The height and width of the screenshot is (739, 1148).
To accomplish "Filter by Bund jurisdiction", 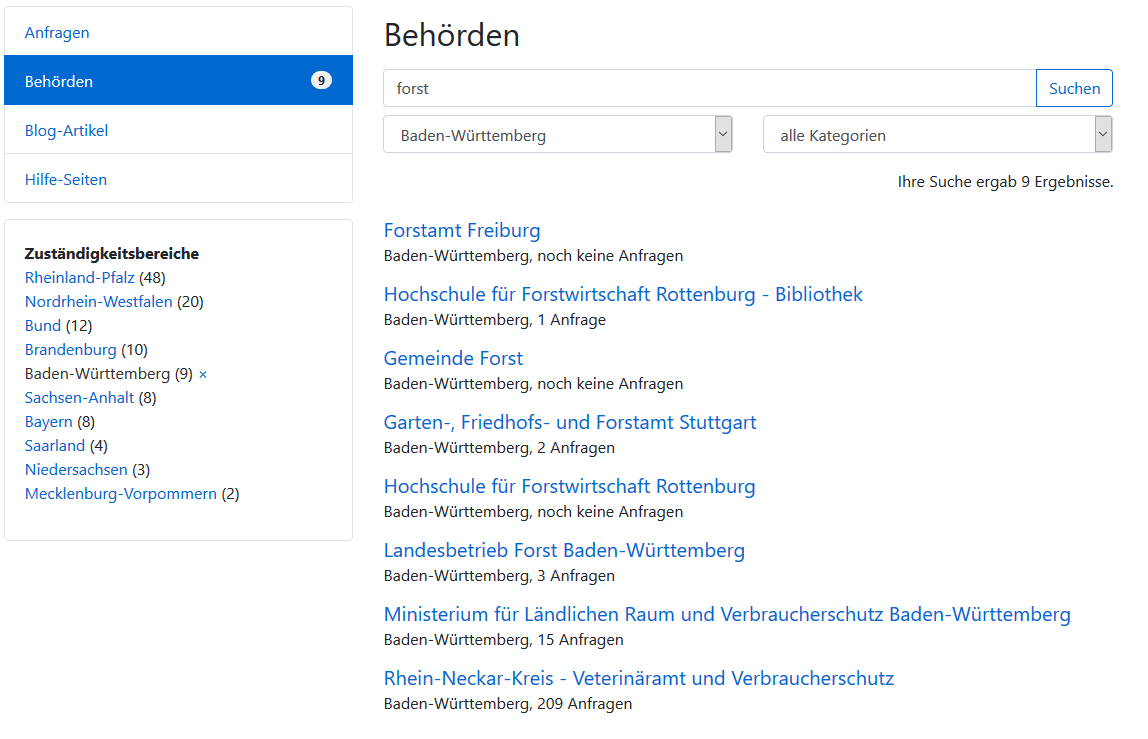I will point(42,326).
